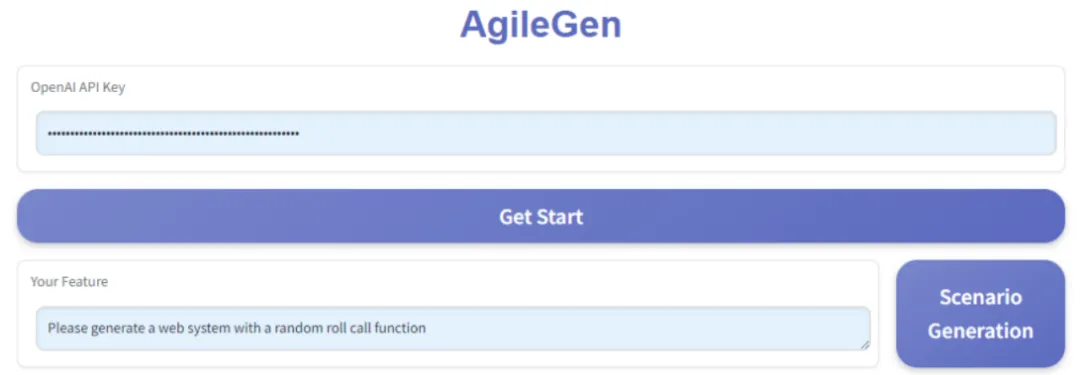Image resolution: width=1080 pixels, height=375 pixels.
Task: Select the Your Feature label
Action: tap(69, 281)
